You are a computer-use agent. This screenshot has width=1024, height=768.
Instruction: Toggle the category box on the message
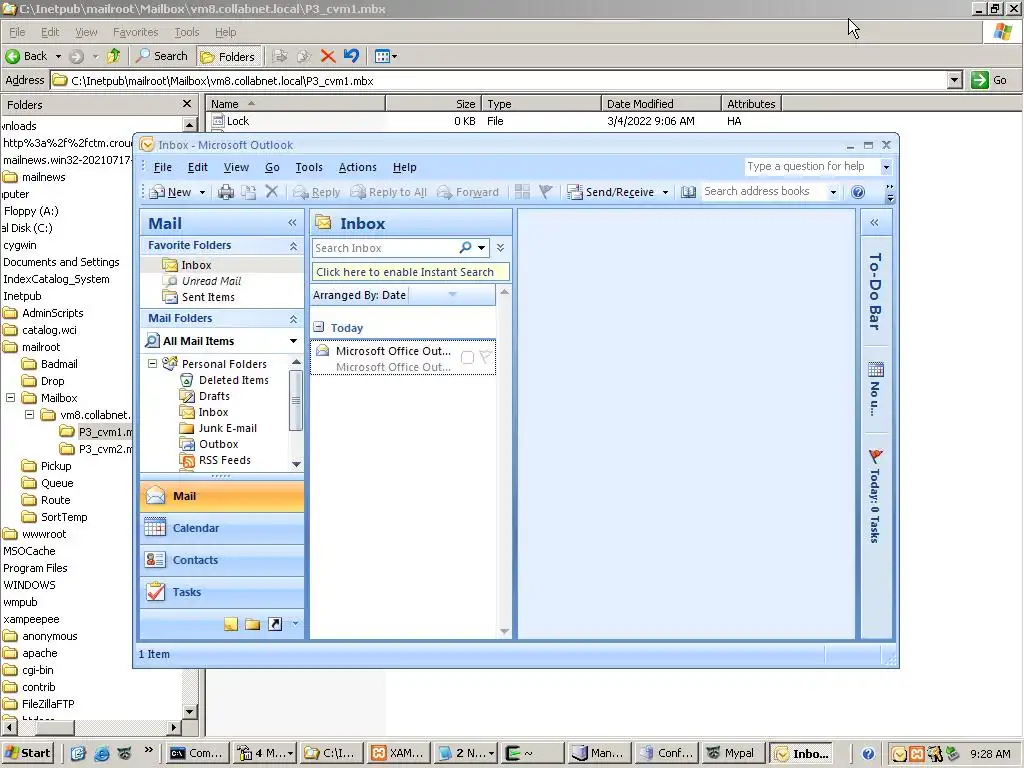(x=468, y=357)
